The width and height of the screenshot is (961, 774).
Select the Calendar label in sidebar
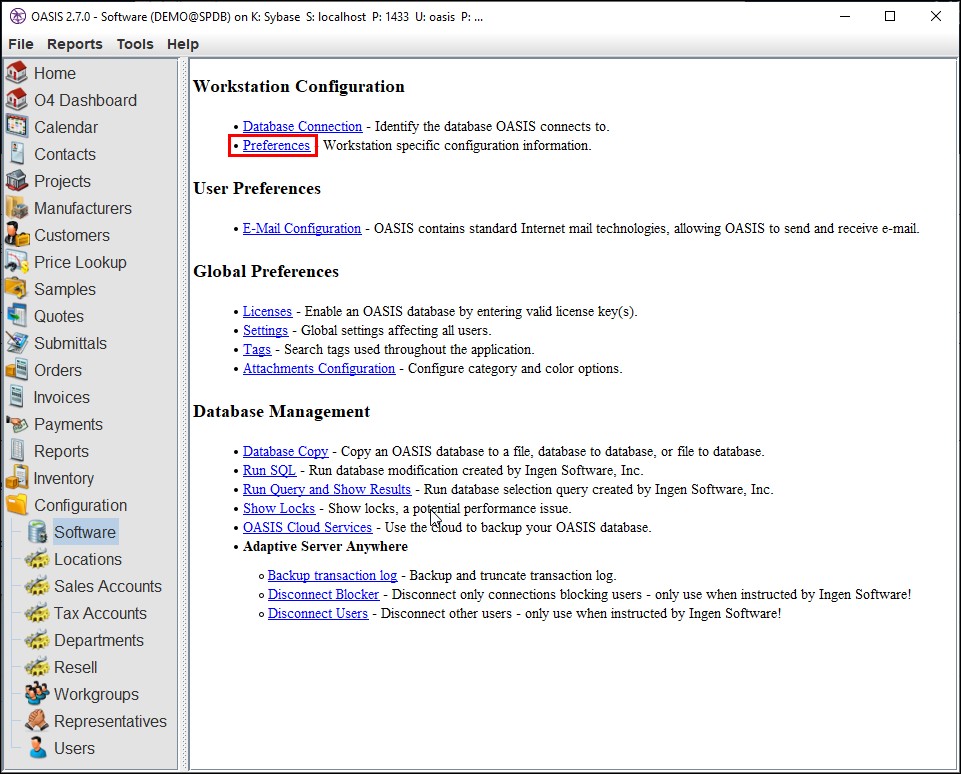(x=66, y=127)
